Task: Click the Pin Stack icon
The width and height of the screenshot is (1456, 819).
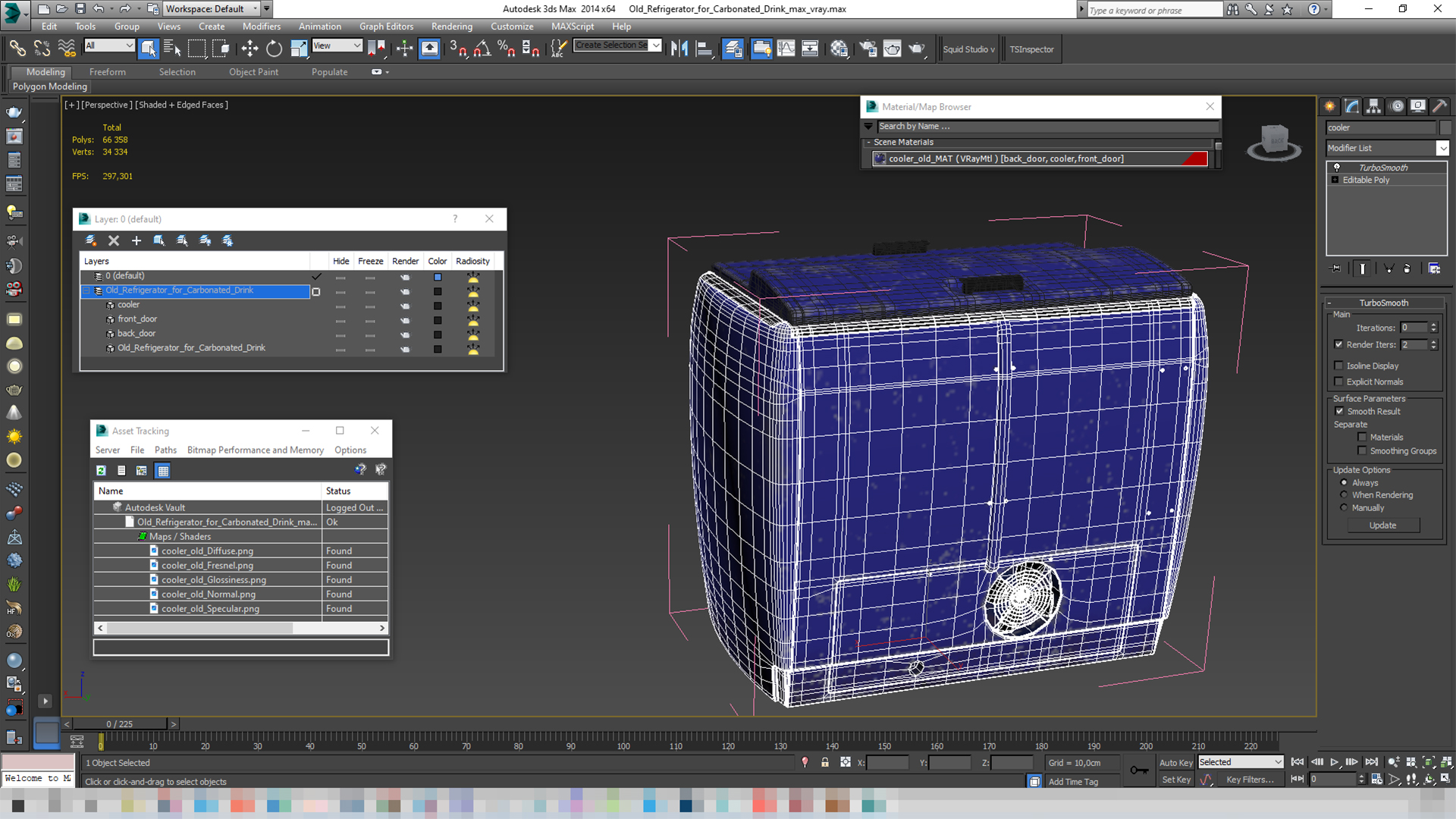Action: pyautogui.click(x=1336, y=268)
